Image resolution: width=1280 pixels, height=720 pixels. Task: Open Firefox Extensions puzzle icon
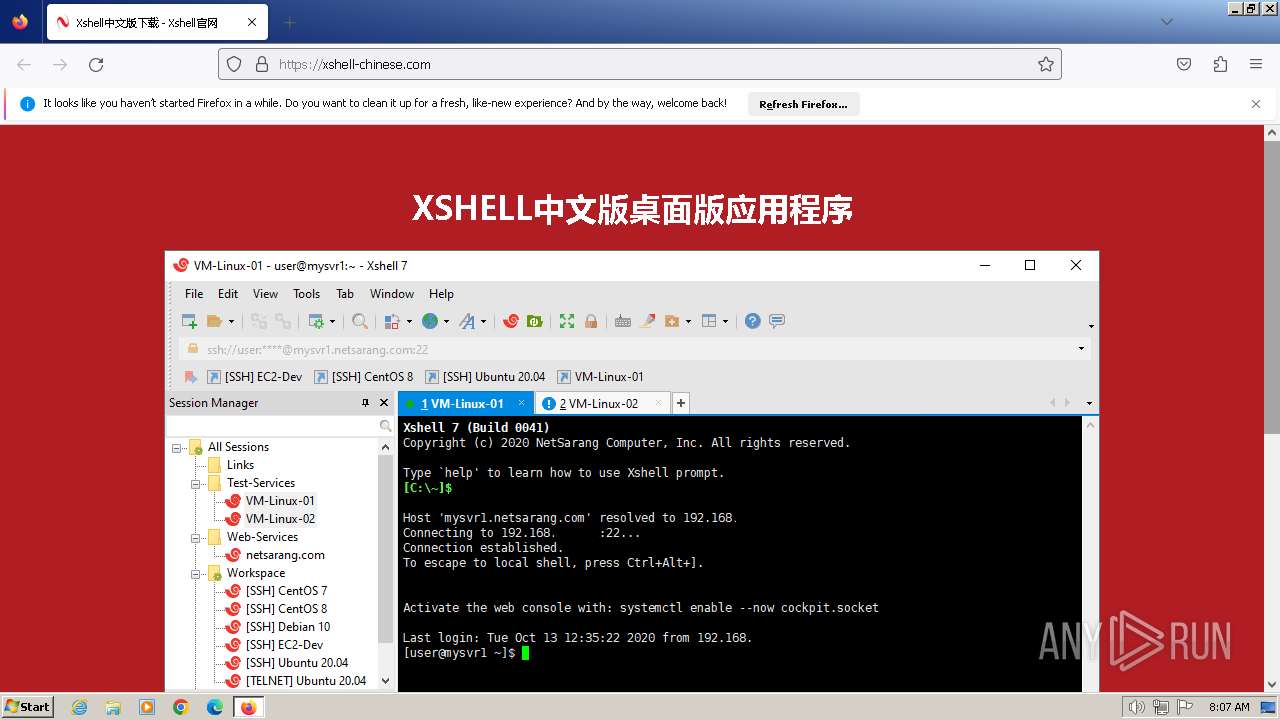point(1220,64)
